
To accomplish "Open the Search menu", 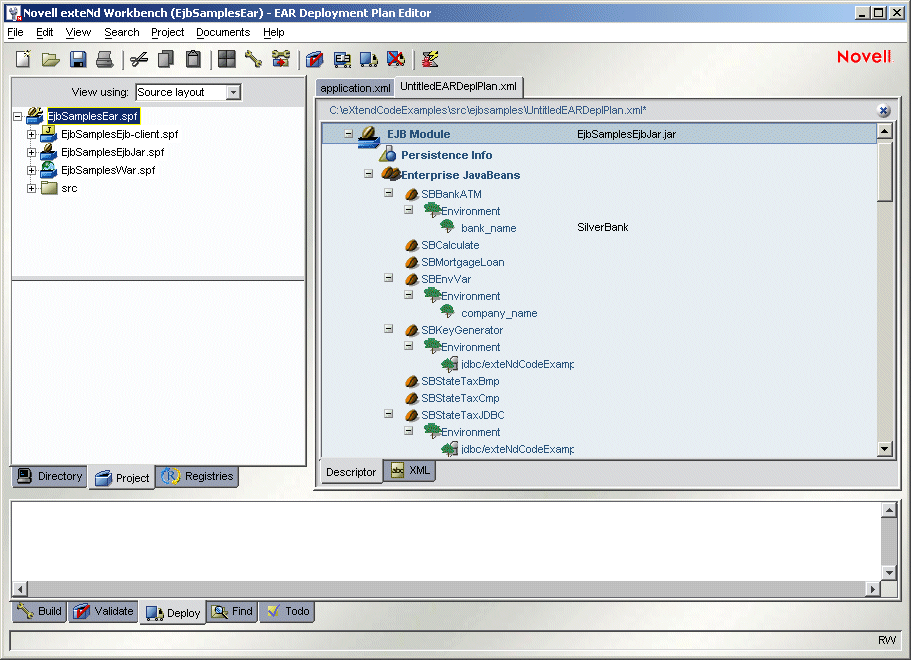I will (121, 33).
